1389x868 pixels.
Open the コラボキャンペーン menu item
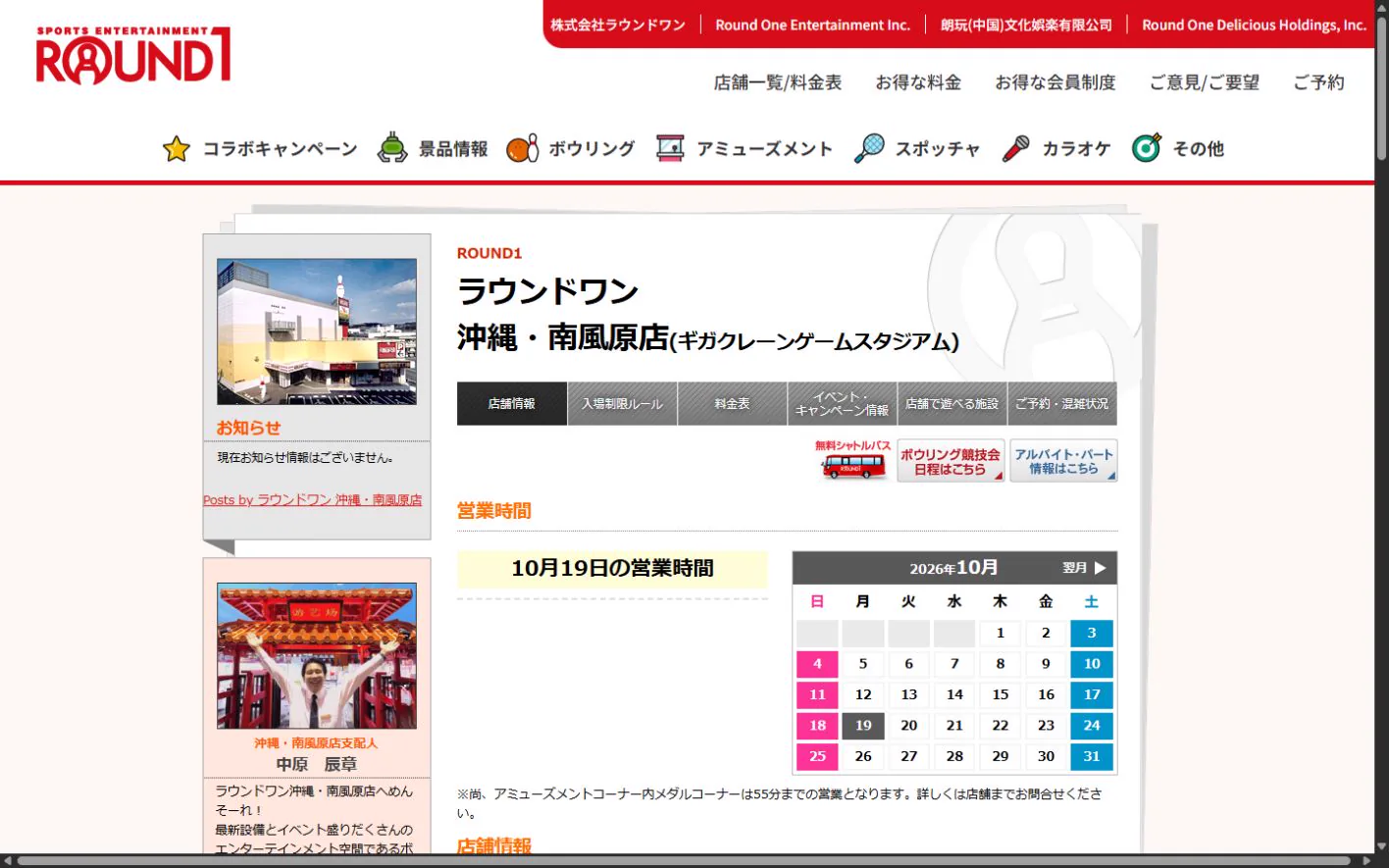[x=281, y=149]
